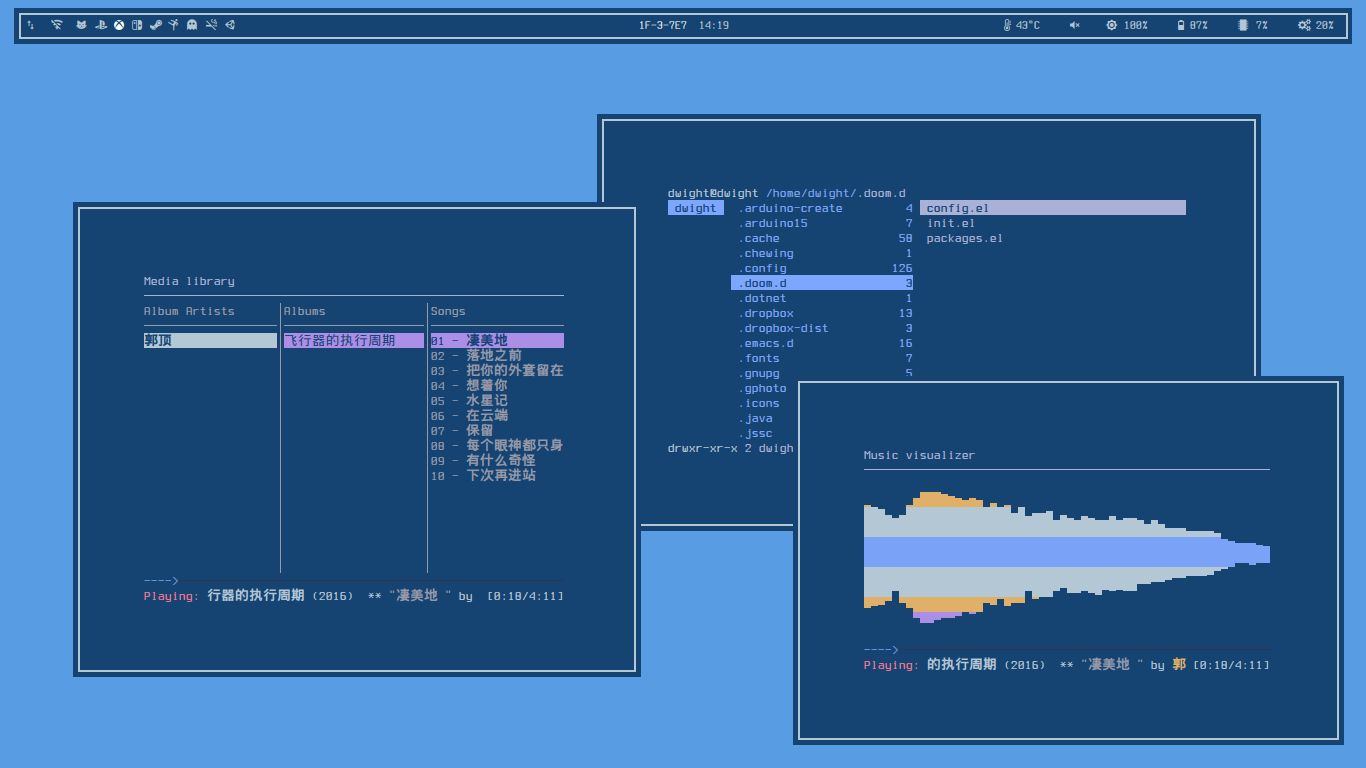This screenshot has height=768, width=1366.
Task: Toggle the muted speaker volume indicator
Action: point(1074,25)
